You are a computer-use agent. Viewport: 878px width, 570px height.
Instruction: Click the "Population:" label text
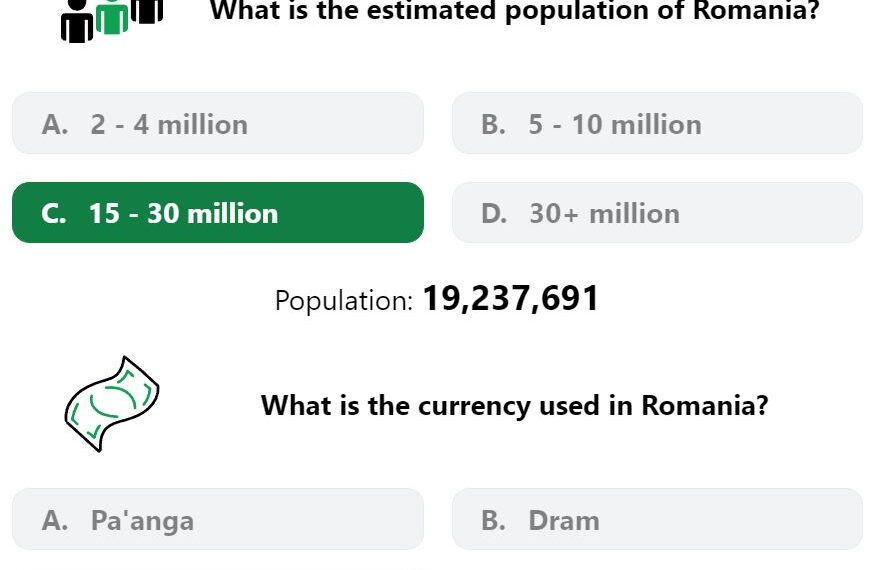344,301
